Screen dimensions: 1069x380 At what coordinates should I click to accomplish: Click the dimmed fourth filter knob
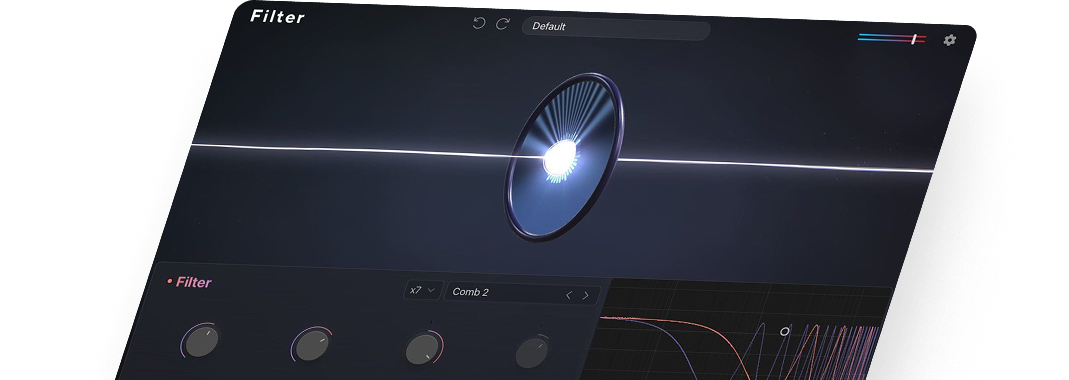click(531, 353)
